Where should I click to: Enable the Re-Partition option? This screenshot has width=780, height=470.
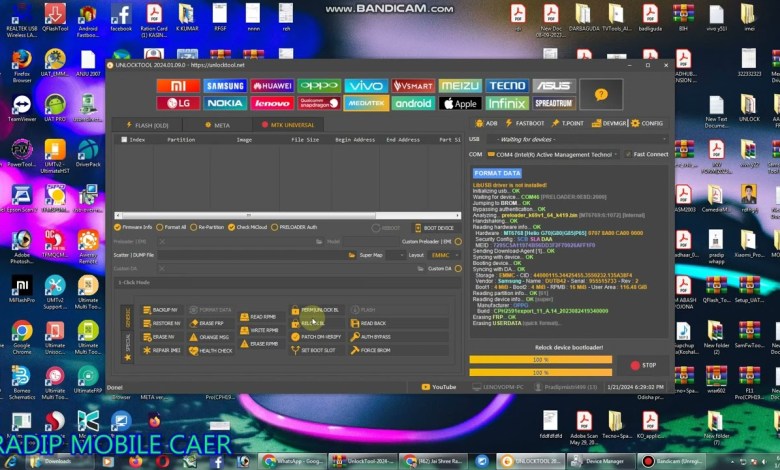pos(207,227)
